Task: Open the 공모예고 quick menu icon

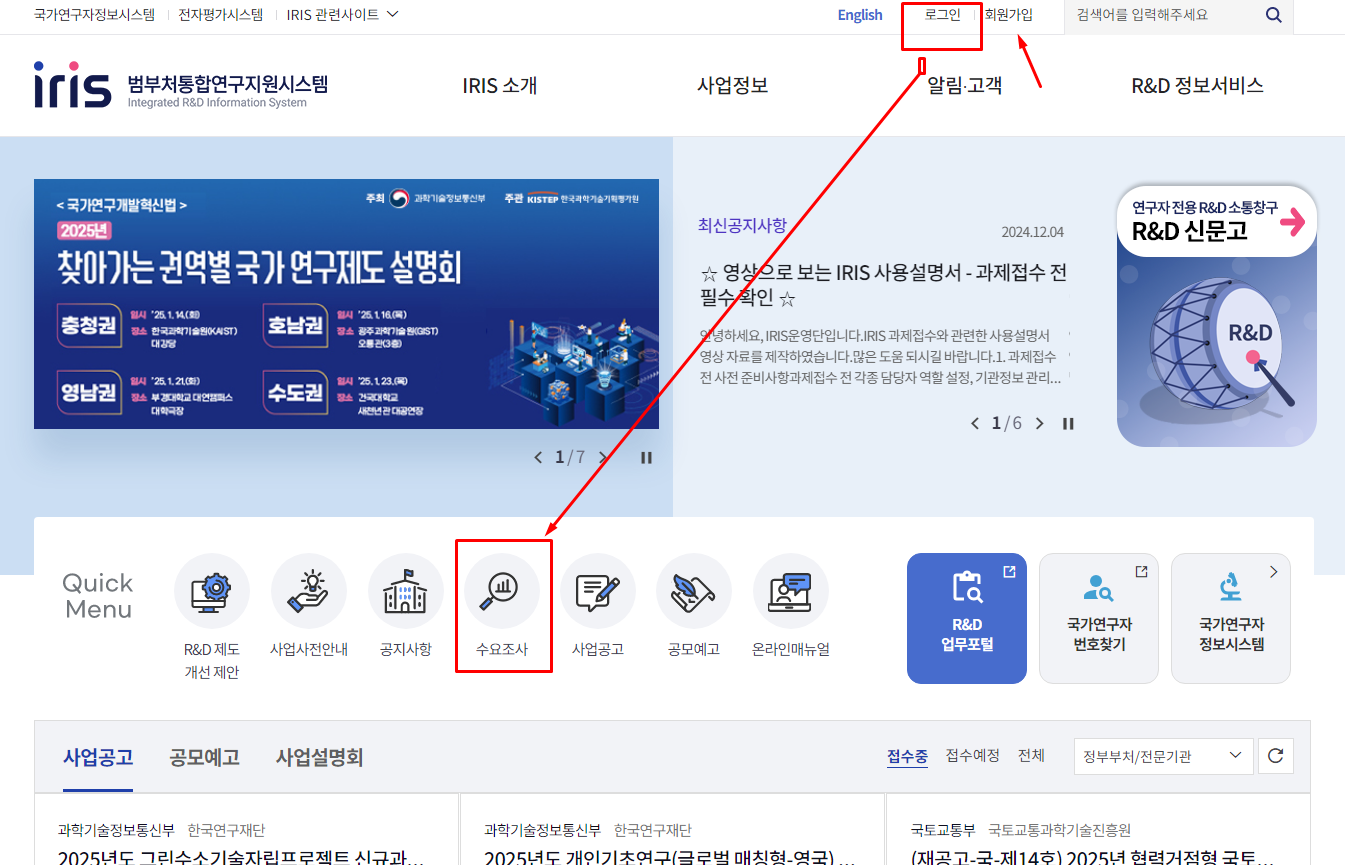Action: click(694, 591)
